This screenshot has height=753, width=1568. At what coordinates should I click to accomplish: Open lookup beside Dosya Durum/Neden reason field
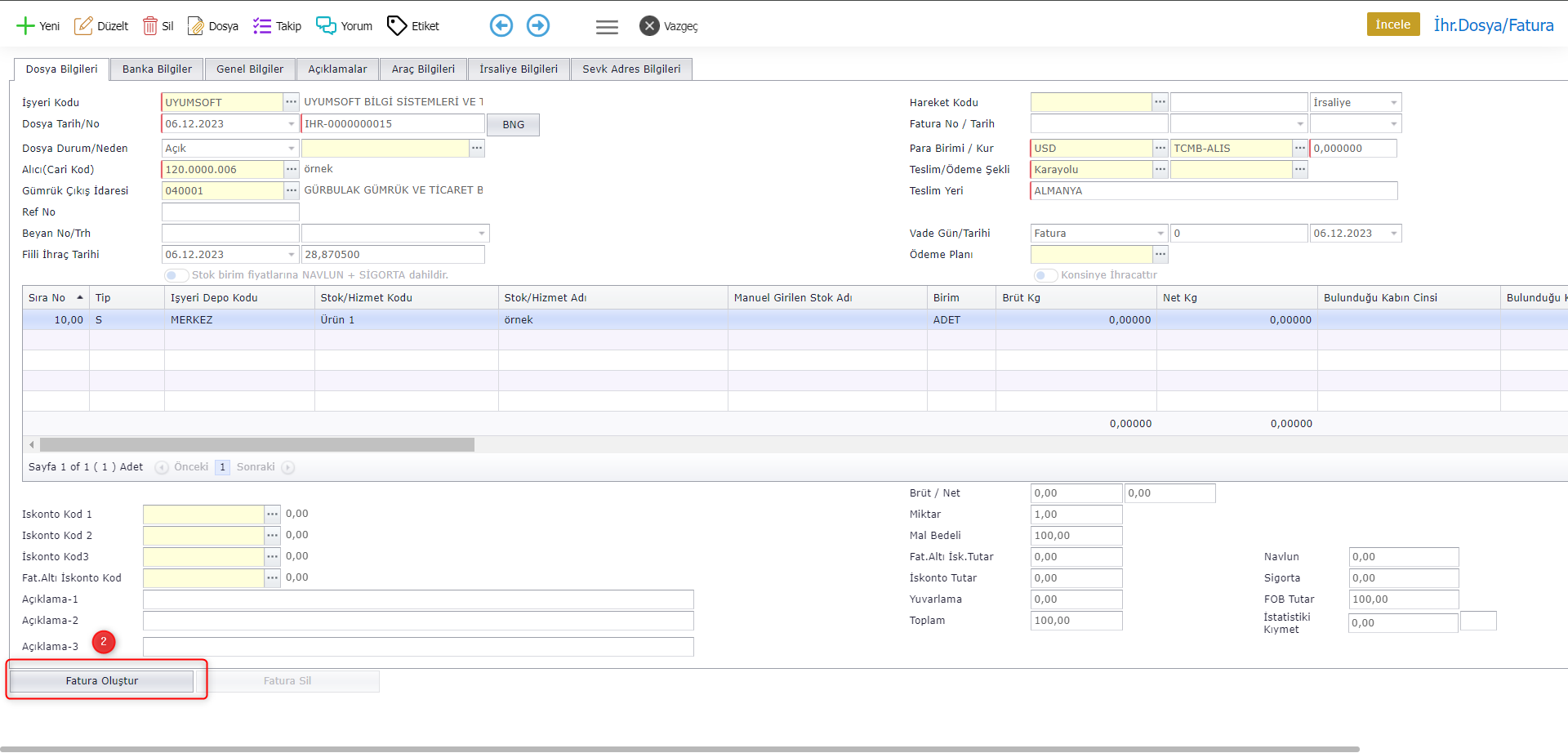pyautogui.click(x=477, y=148)
